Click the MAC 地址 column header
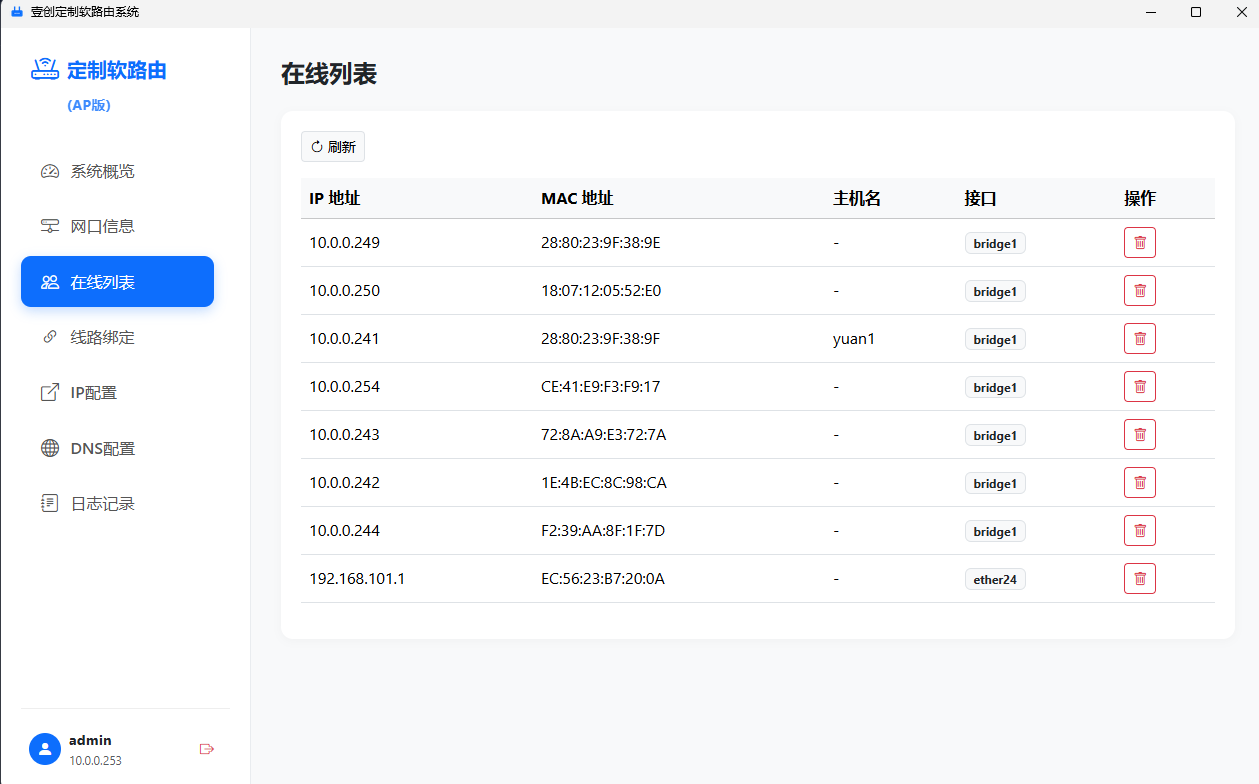The image size is (1259, 784). coord(576,198)
